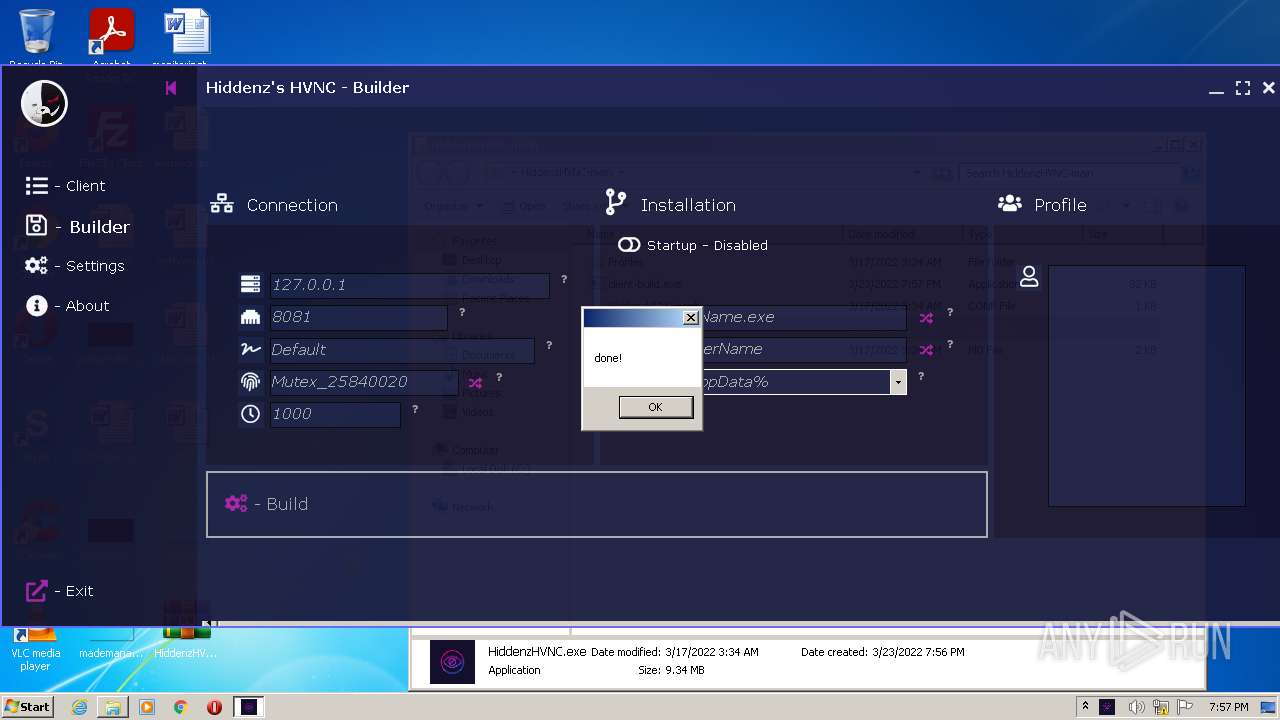This screenshot has height=720, width=1280.
Task: Edit the Mutex_25840020 field
Action: (x=364, y=381)
